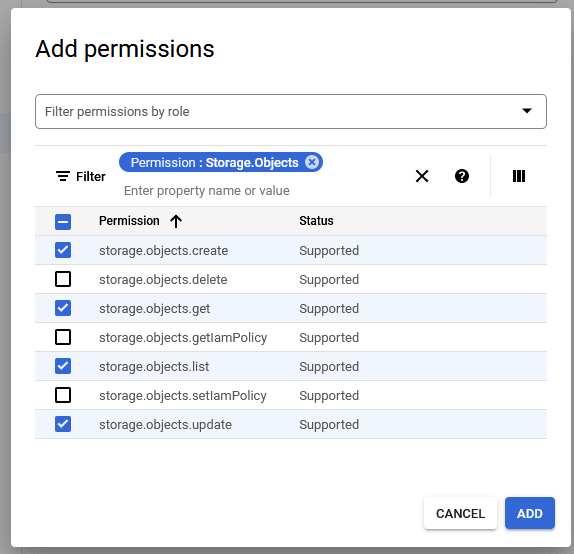
Task: Open column display options icon
Action: point(518,176)
